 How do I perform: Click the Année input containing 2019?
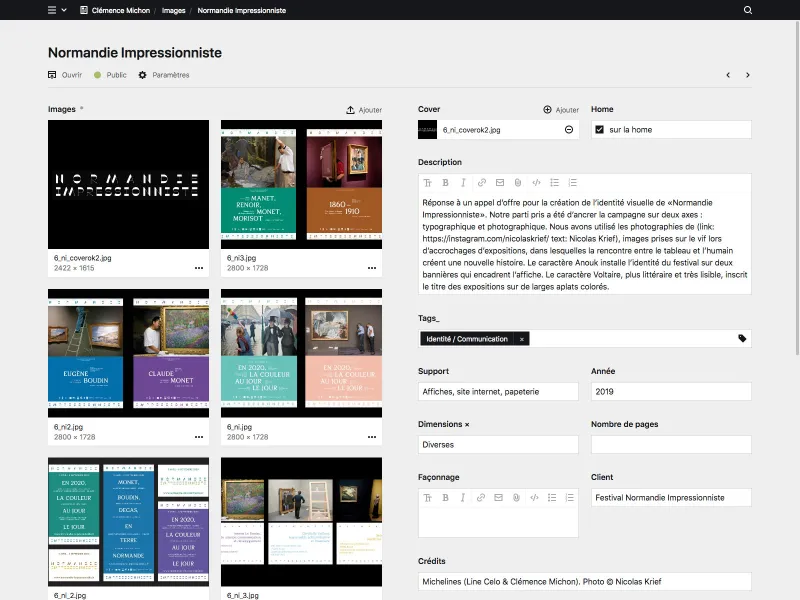(671, 391)
